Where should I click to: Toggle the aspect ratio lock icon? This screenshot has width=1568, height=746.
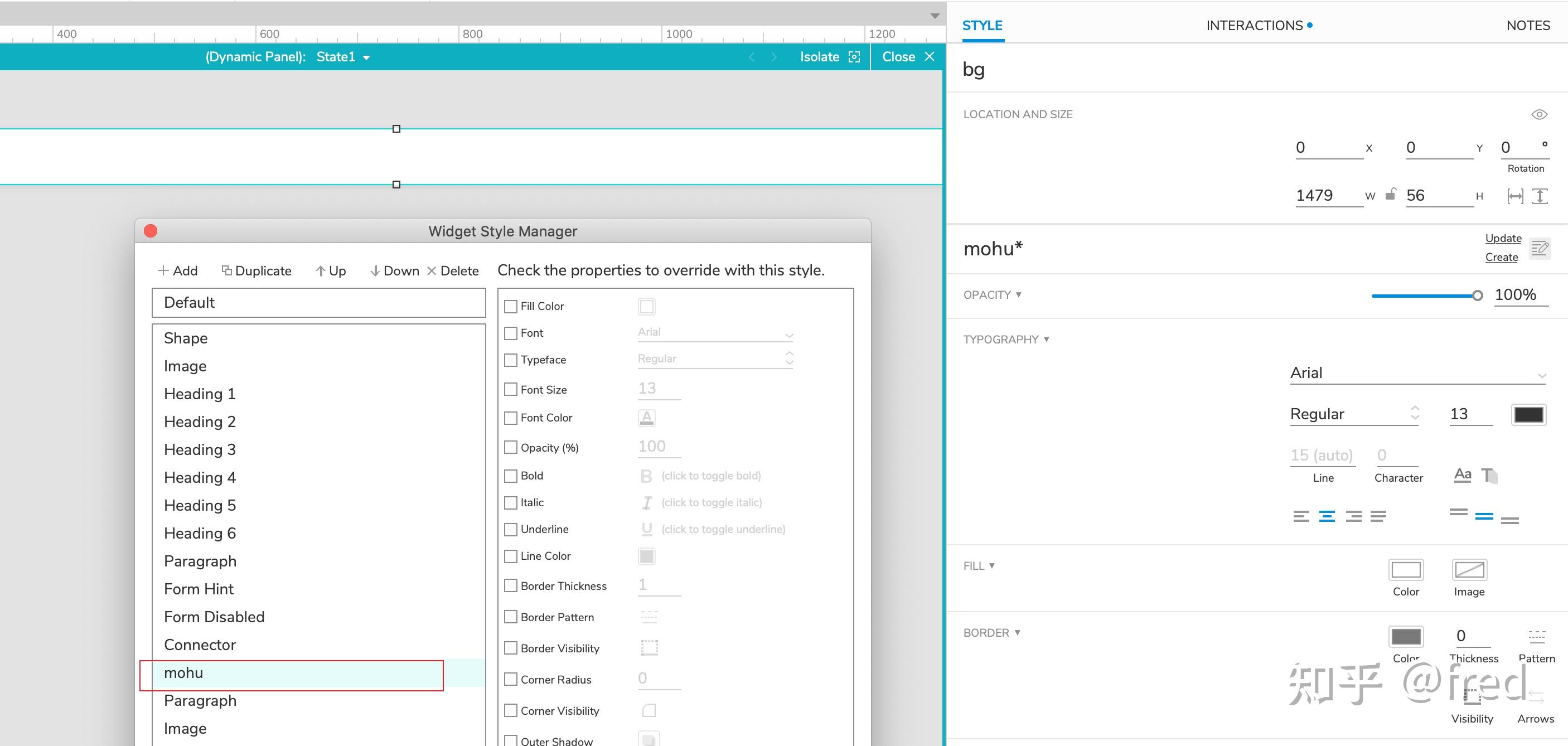1390,195
